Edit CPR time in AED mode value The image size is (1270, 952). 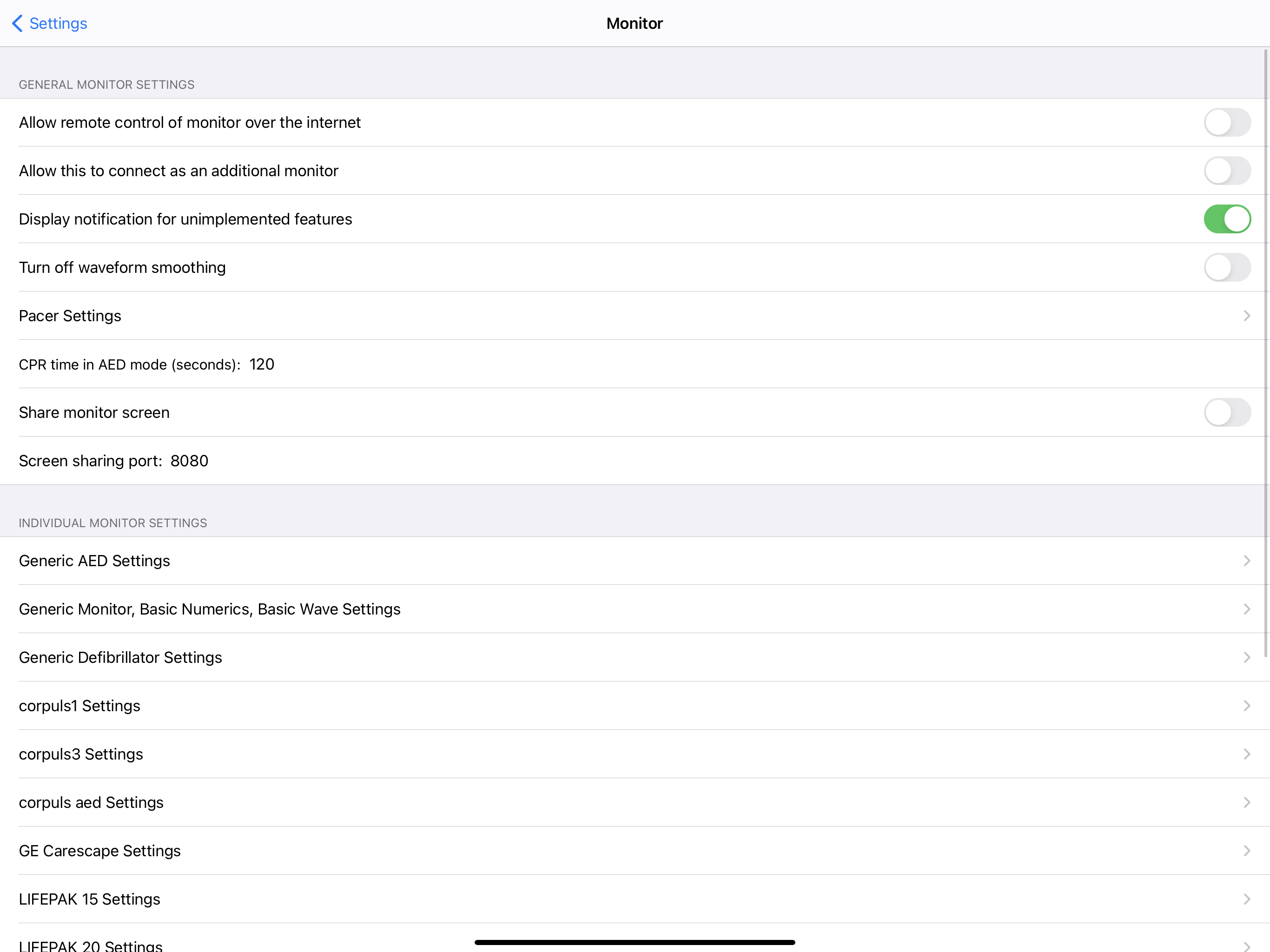pyautogui.click(x=262, y=364)
